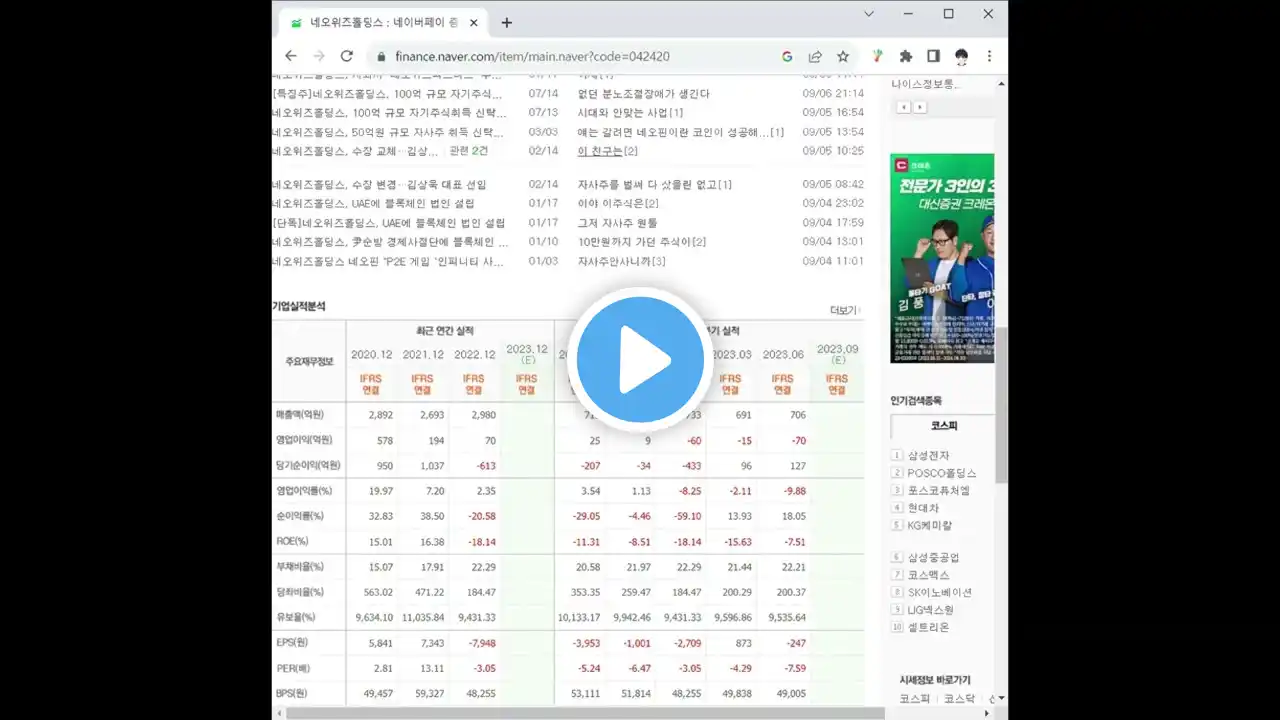Open the 더보기 link for 기업실적분석
The width and height of the screenshot is (1280, 720).
[844, 310]
